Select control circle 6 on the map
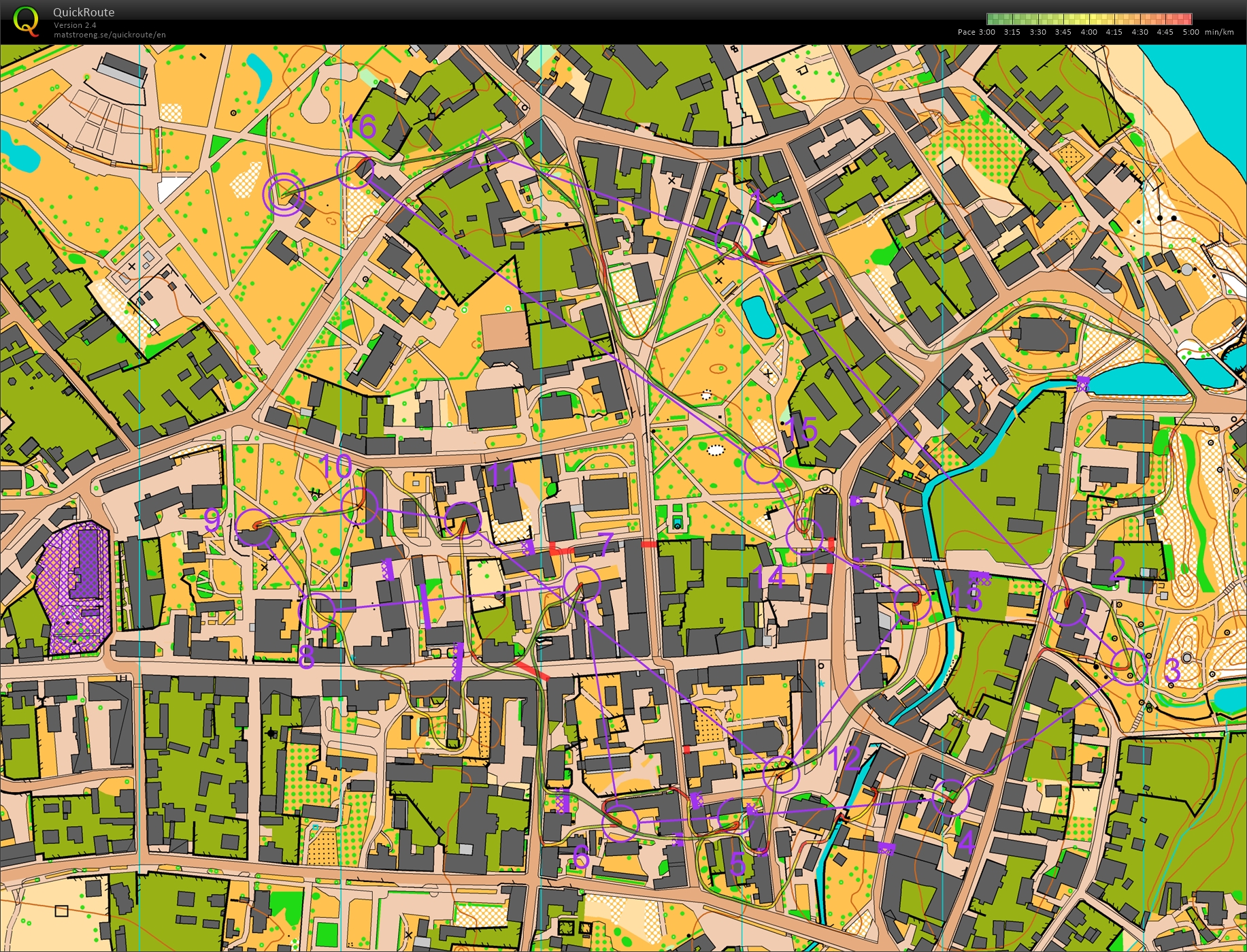This screenshot has width=1247, height=952. coord(620,823)
